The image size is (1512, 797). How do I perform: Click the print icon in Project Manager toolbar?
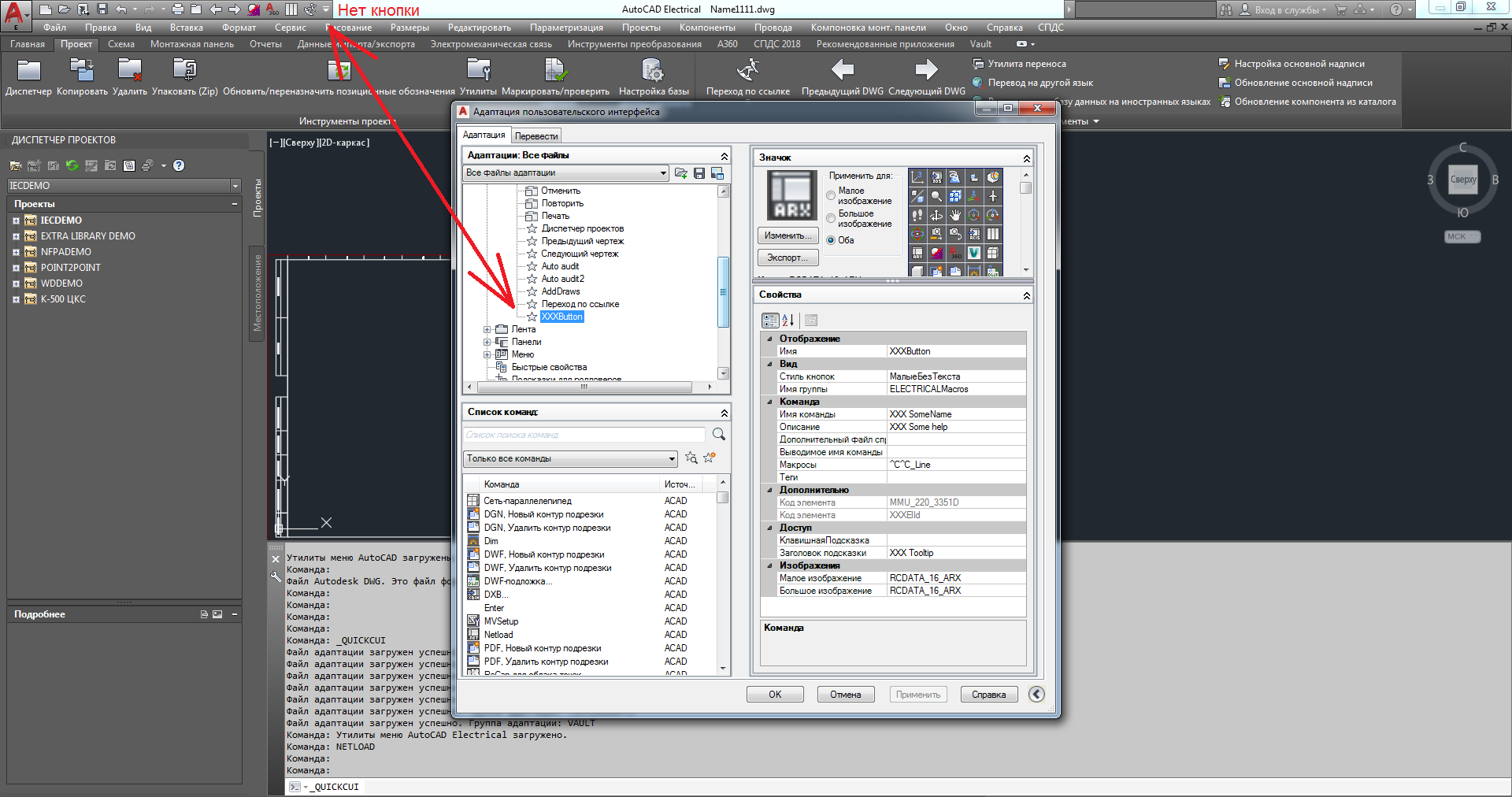coord(147,165)
